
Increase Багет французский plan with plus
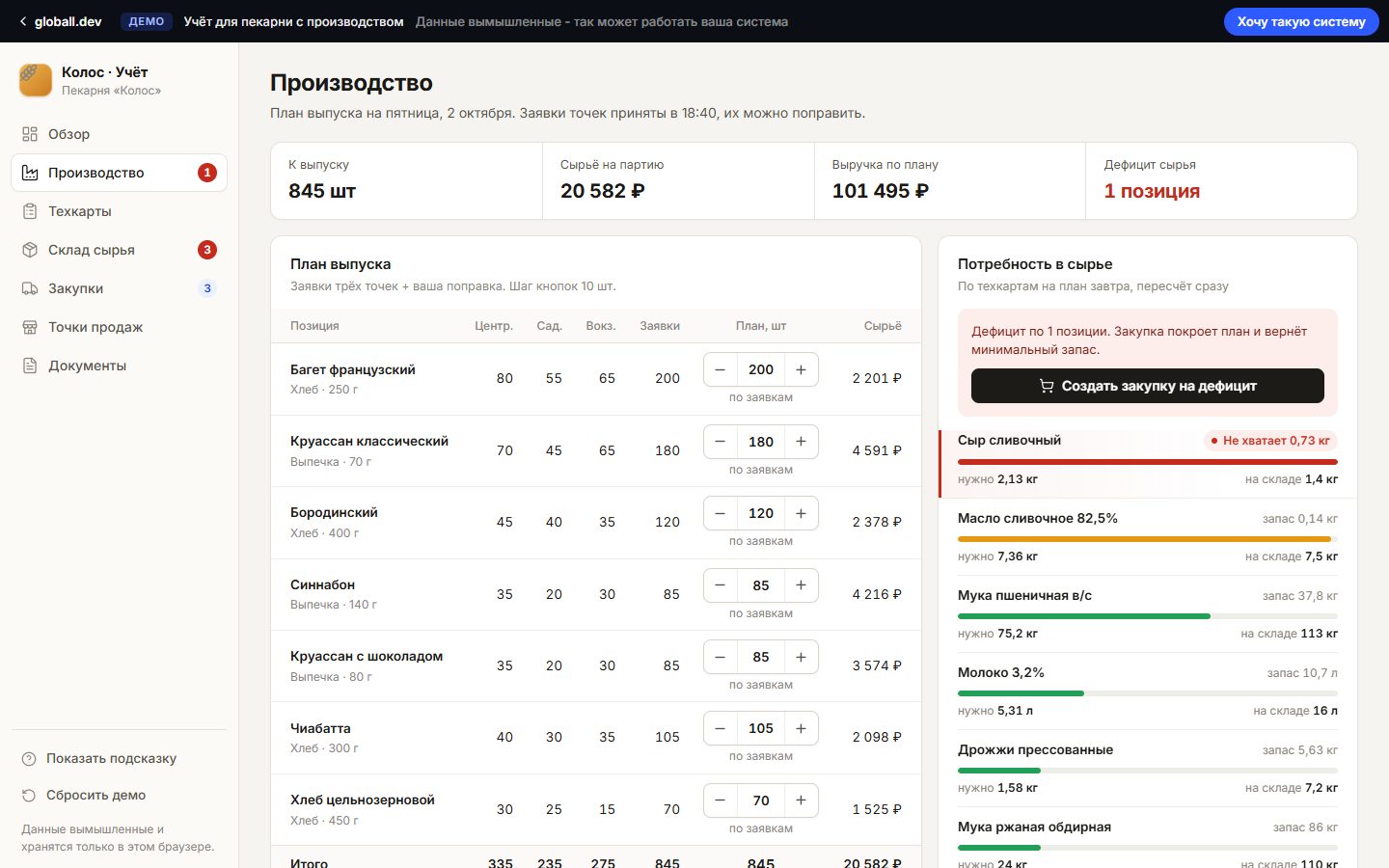coord(801,369)
